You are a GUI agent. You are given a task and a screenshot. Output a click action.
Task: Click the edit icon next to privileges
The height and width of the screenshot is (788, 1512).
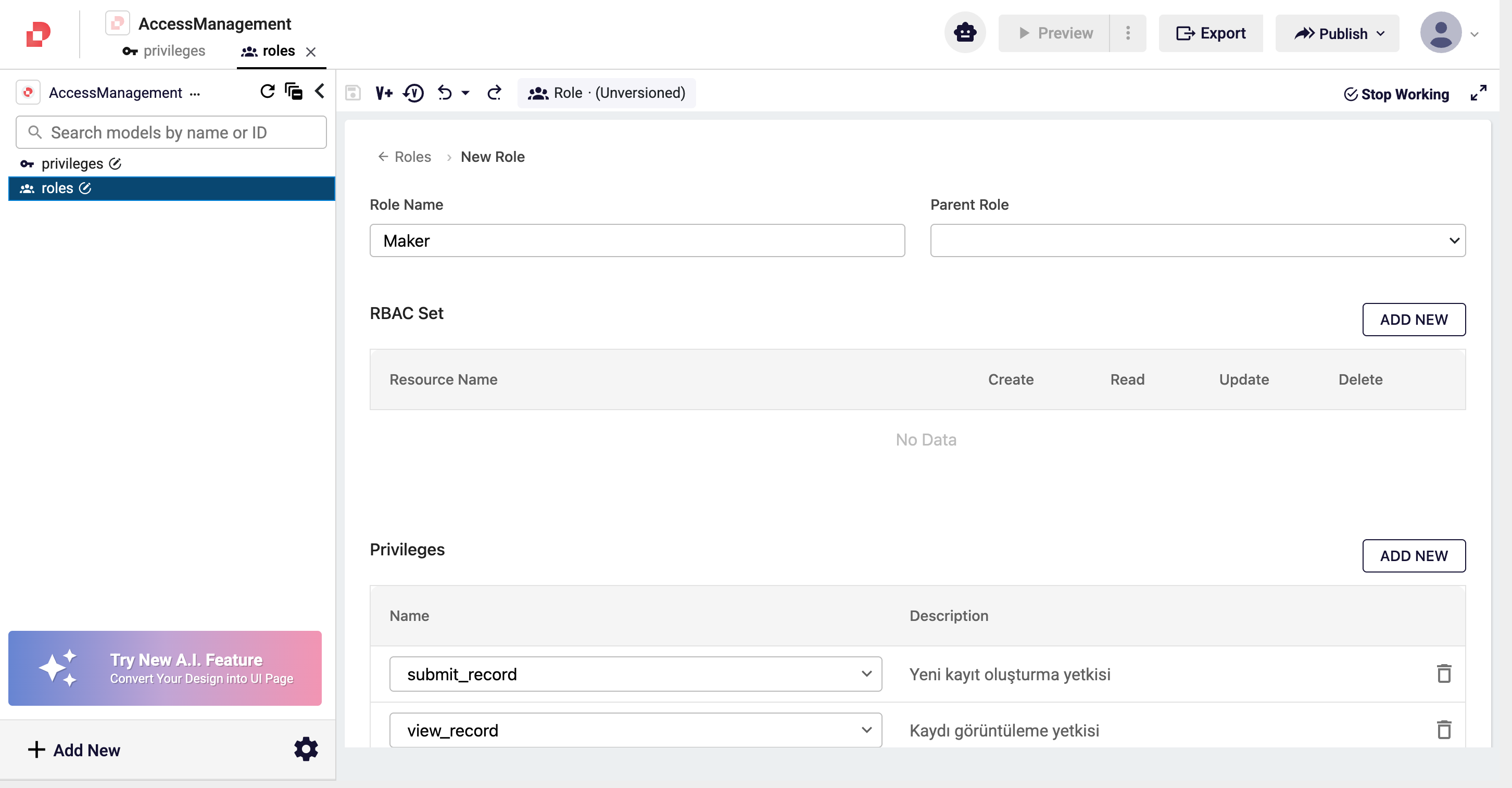click(x=115, y=164)
